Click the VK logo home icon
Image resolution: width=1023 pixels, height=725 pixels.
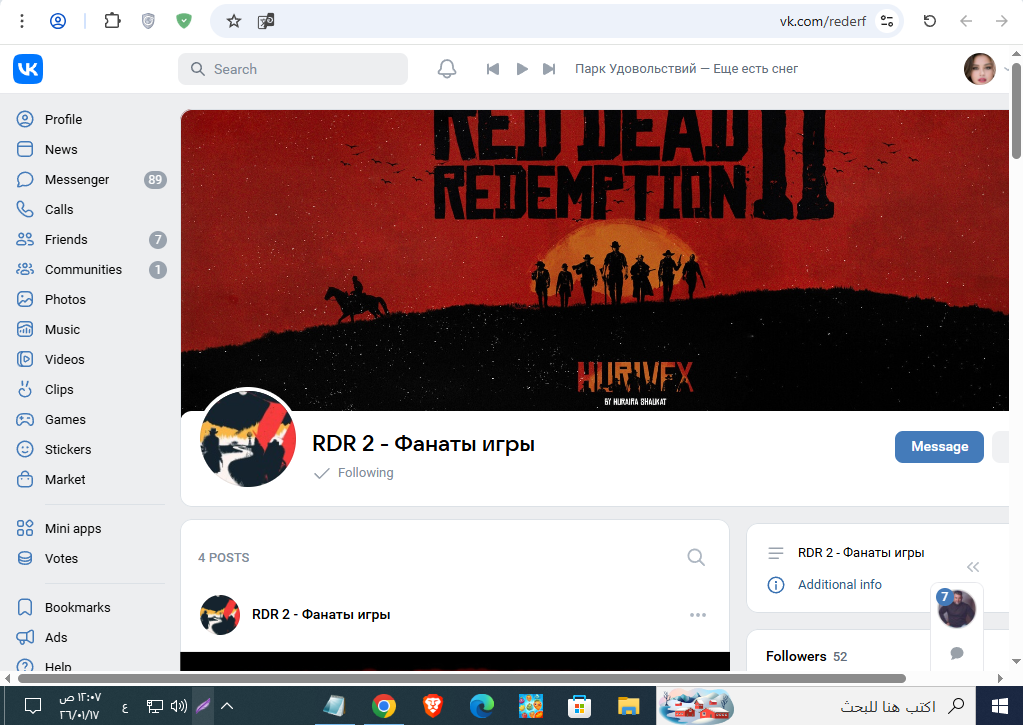(x=28, y=69)
